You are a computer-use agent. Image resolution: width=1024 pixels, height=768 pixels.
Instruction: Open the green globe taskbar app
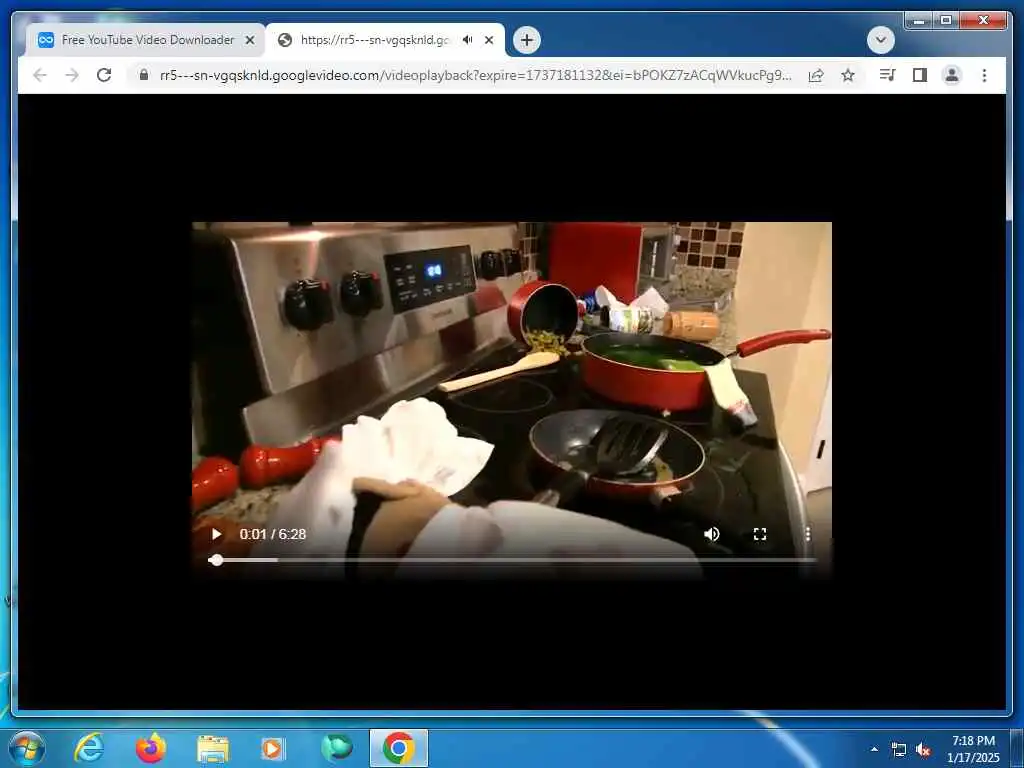pyautogui.click(x=337, y=748)
